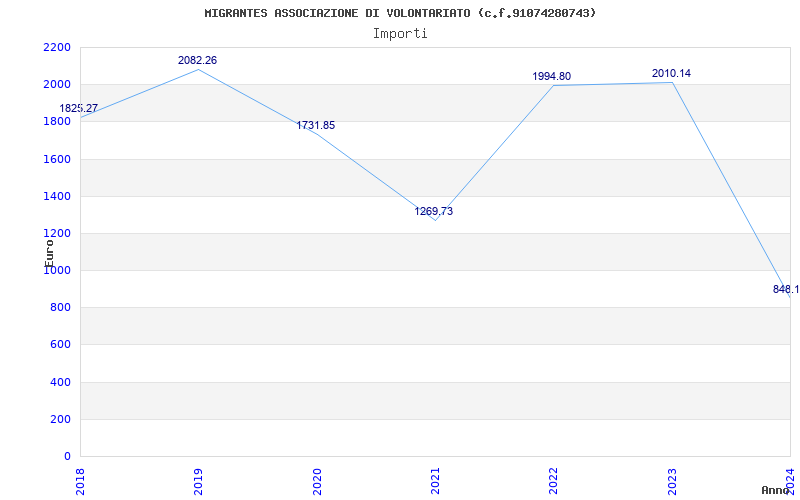Screen dimensions: 800x500
Task: Click the 1800 y-axis value
Action: pos(57,122)
